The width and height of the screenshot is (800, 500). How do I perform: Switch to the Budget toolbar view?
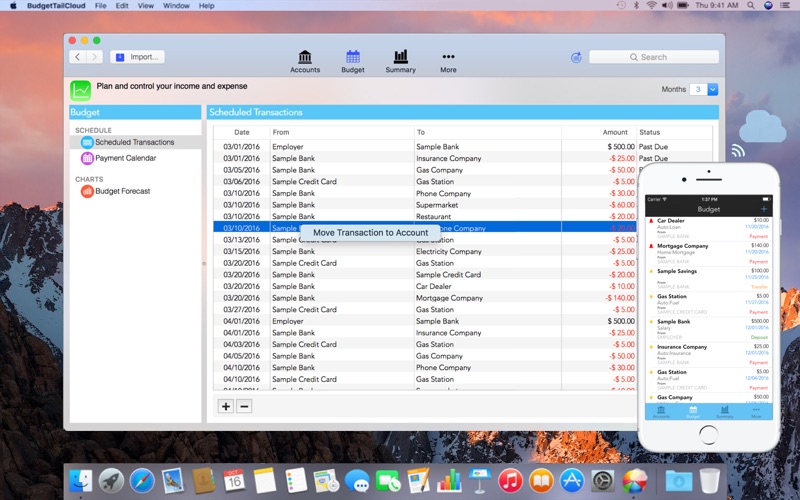(353, 61)
